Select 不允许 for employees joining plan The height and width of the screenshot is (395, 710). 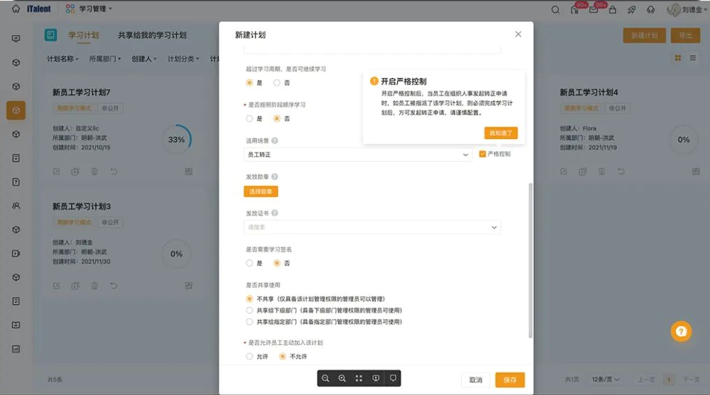(x=283, y=356)
